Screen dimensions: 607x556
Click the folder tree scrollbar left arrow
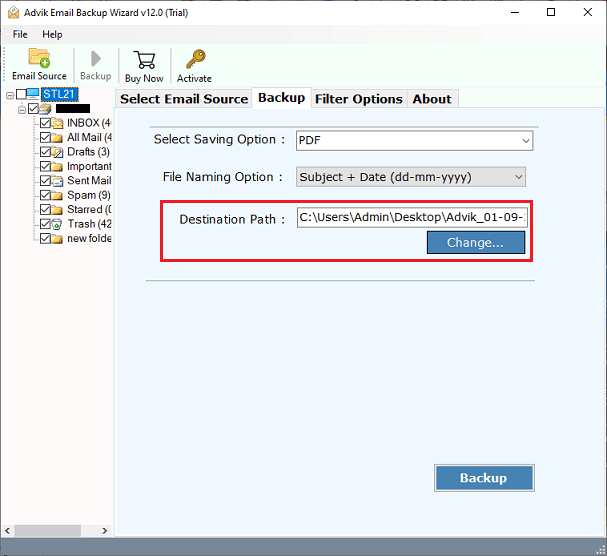pyautogui.click(x=7, y=531)
